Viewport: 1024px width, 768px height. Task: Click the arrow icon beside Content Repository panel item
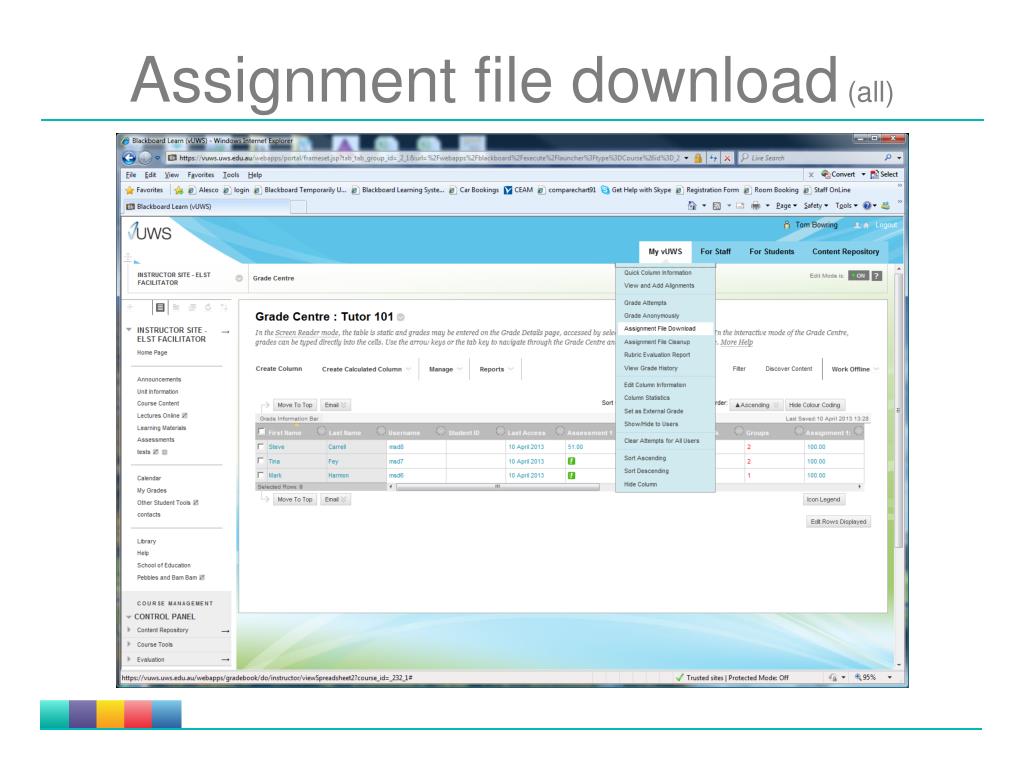[x=225, y=631]
